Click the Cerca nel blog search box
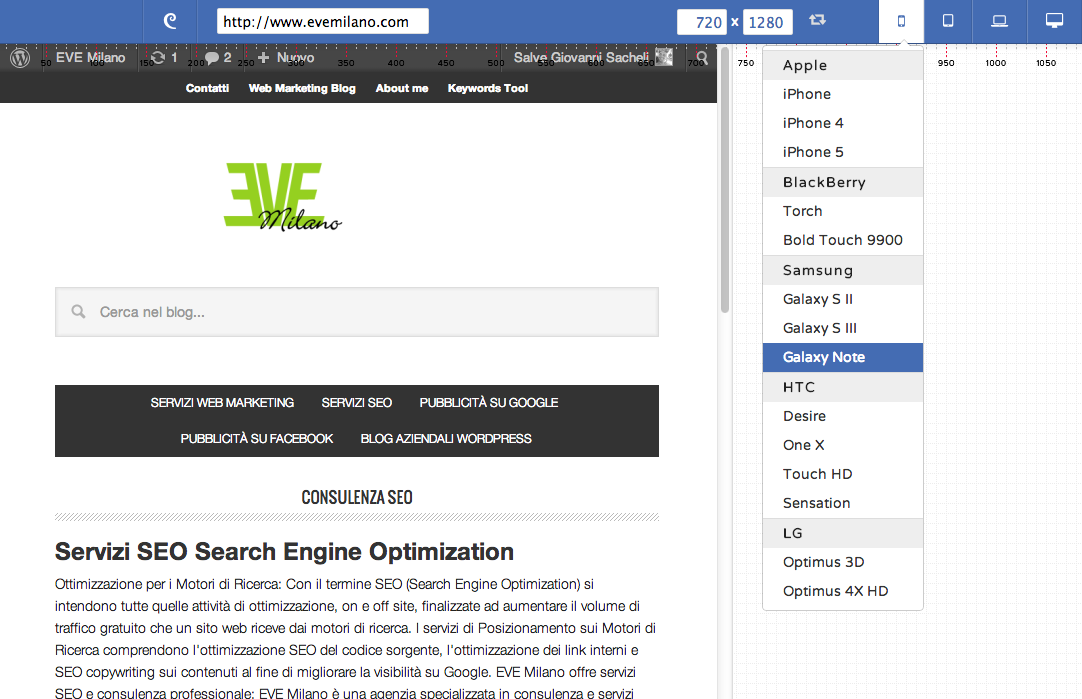 point(357,312)
